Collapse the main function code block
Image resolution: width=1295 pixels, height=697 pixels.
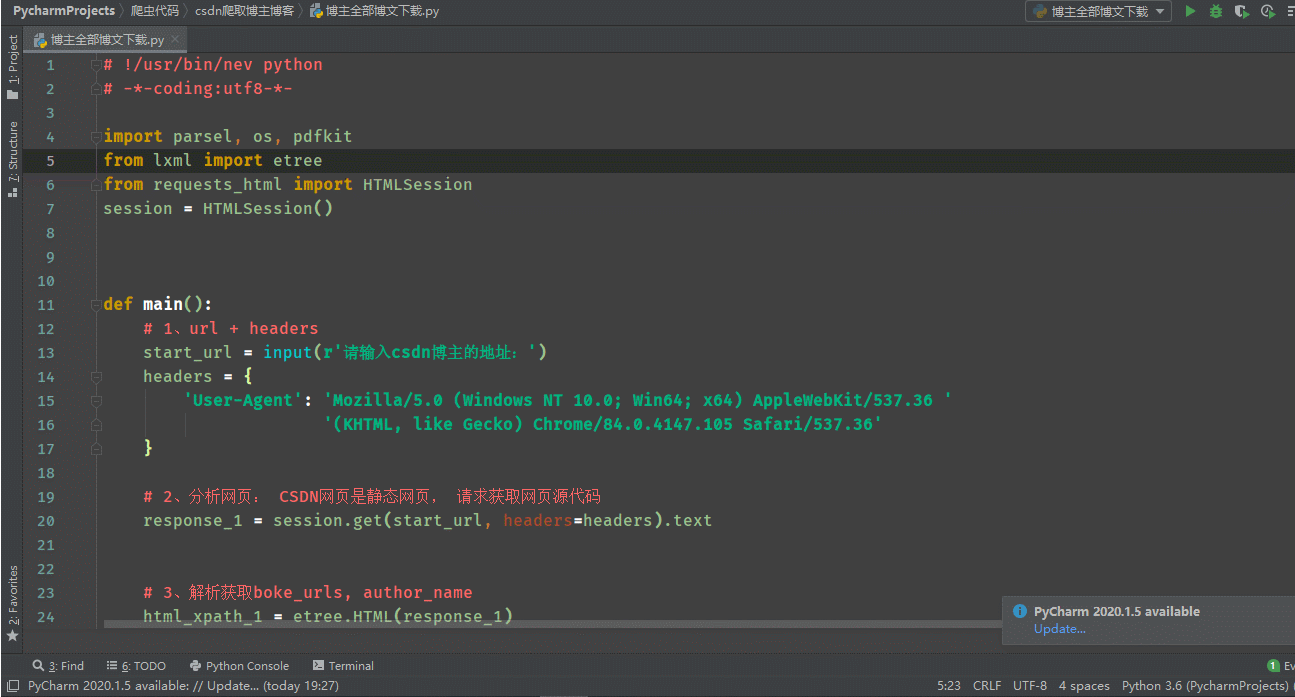click(x=96, y=303)
